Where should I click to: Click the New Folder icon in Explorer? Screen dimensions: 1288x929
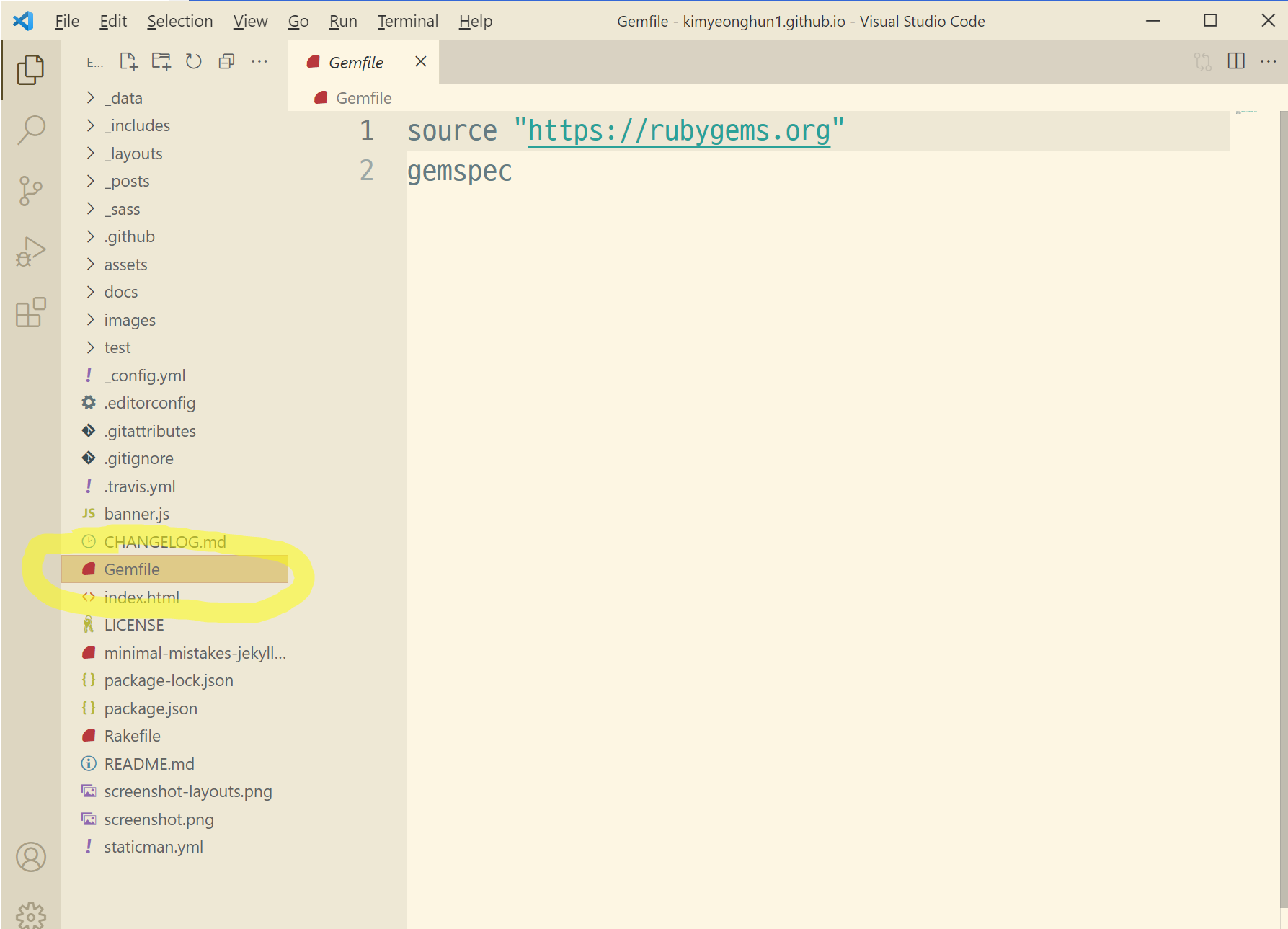tap(161, 62)
